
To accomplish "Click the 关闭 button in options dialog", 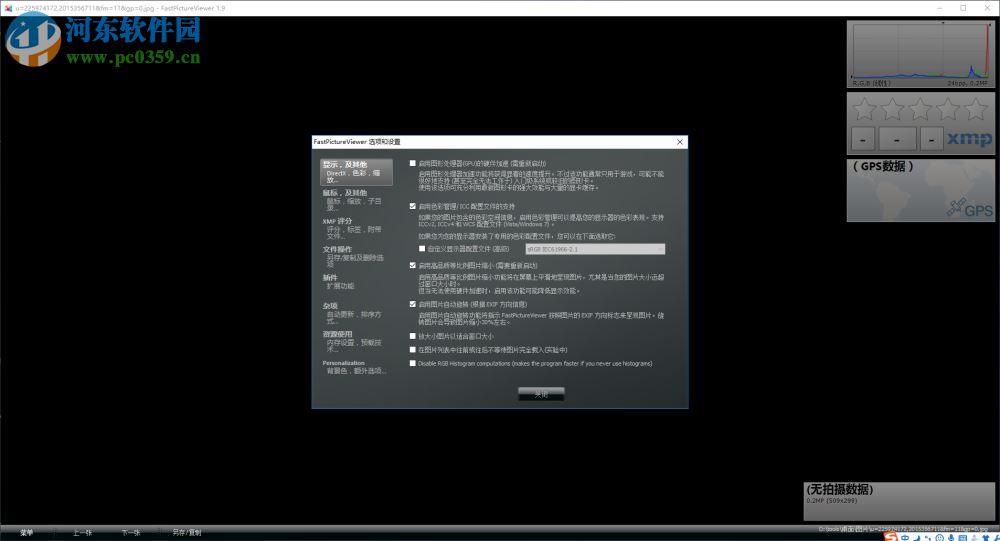I will [x=541, y=394].
